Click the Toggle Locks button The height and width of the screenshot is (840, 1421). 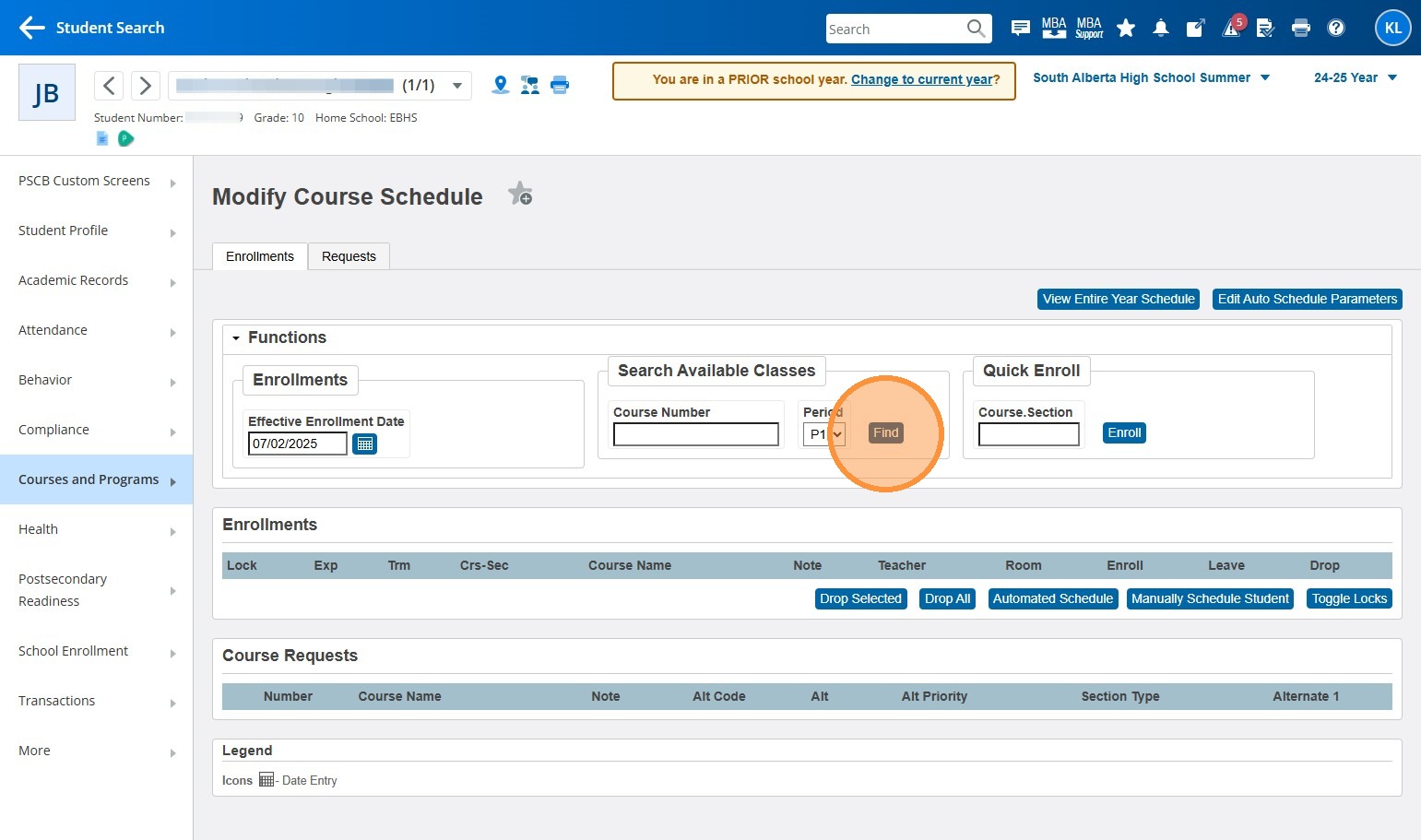tap(1349, 598)
